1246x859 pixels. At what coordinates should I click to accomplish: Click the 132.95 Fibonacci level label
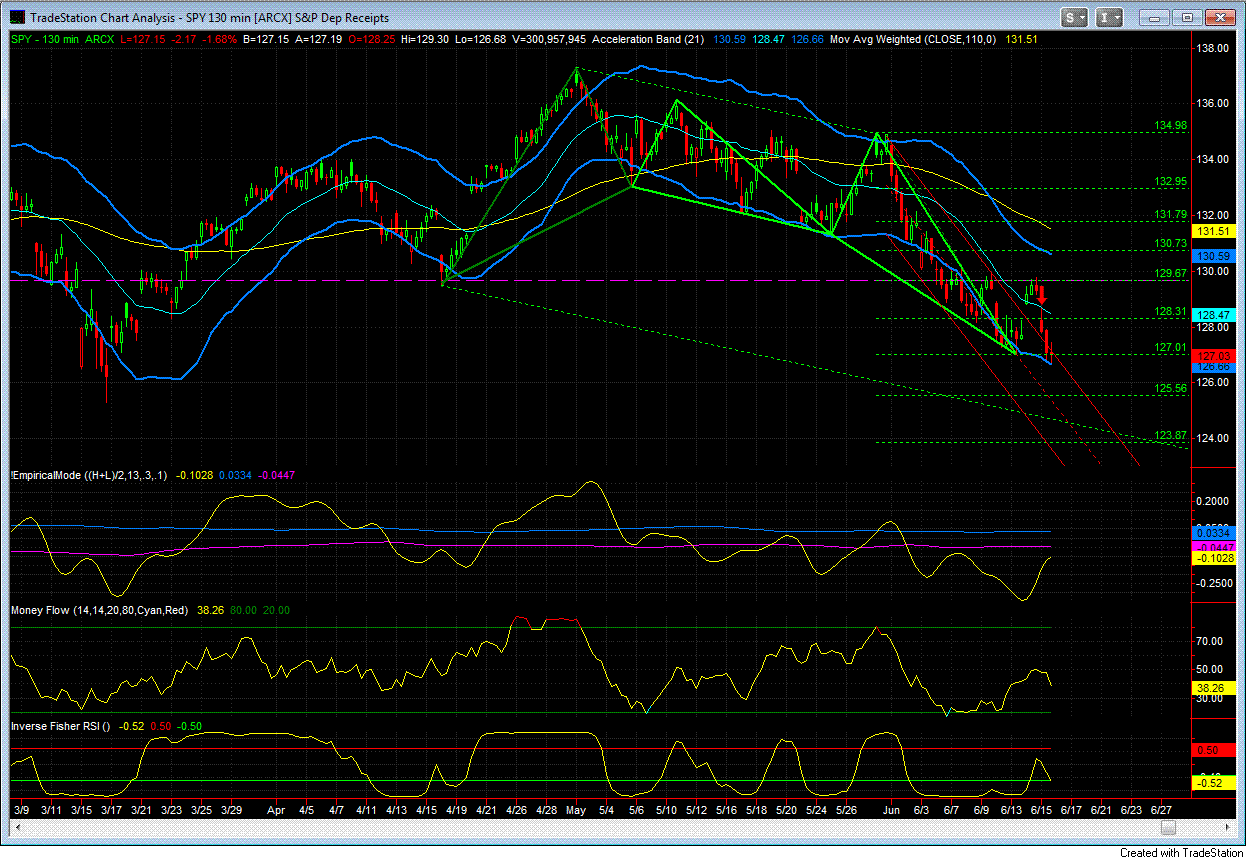1170,182
